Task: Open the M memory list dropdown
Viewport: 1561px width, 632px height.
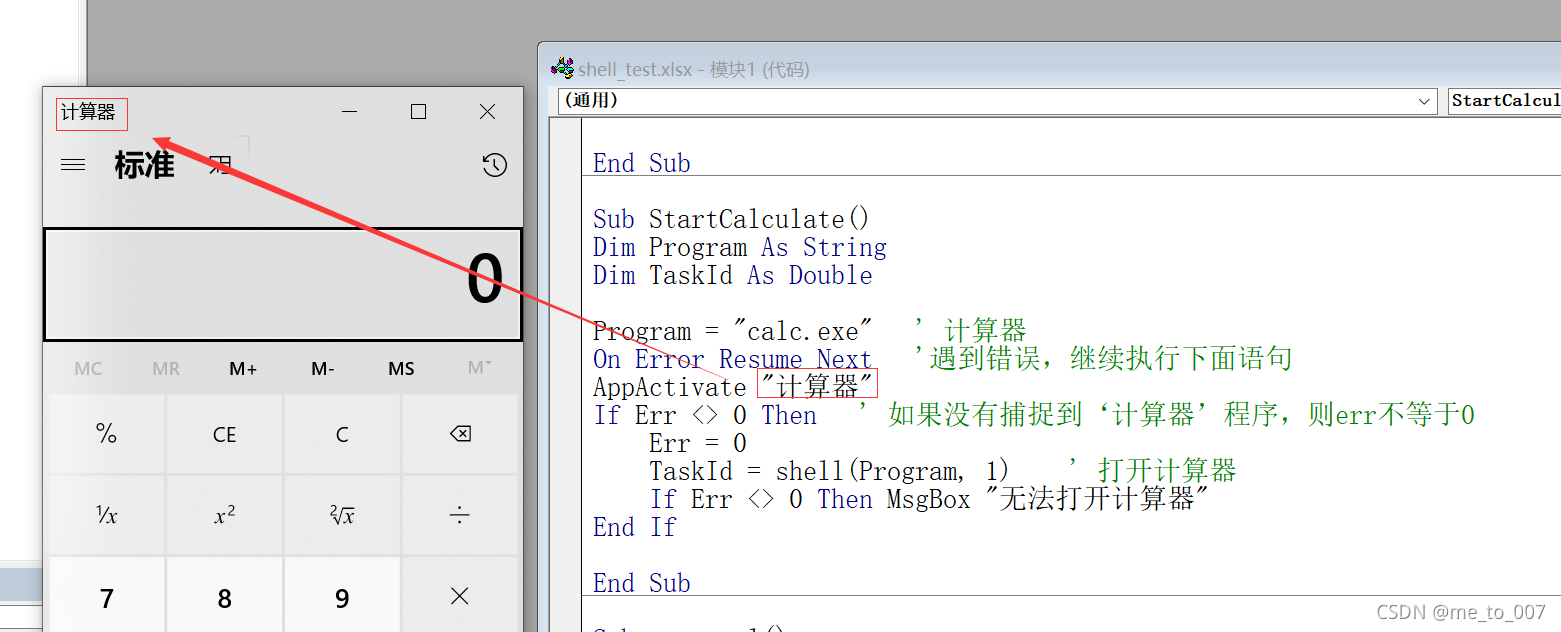Action: pos(480,369)
